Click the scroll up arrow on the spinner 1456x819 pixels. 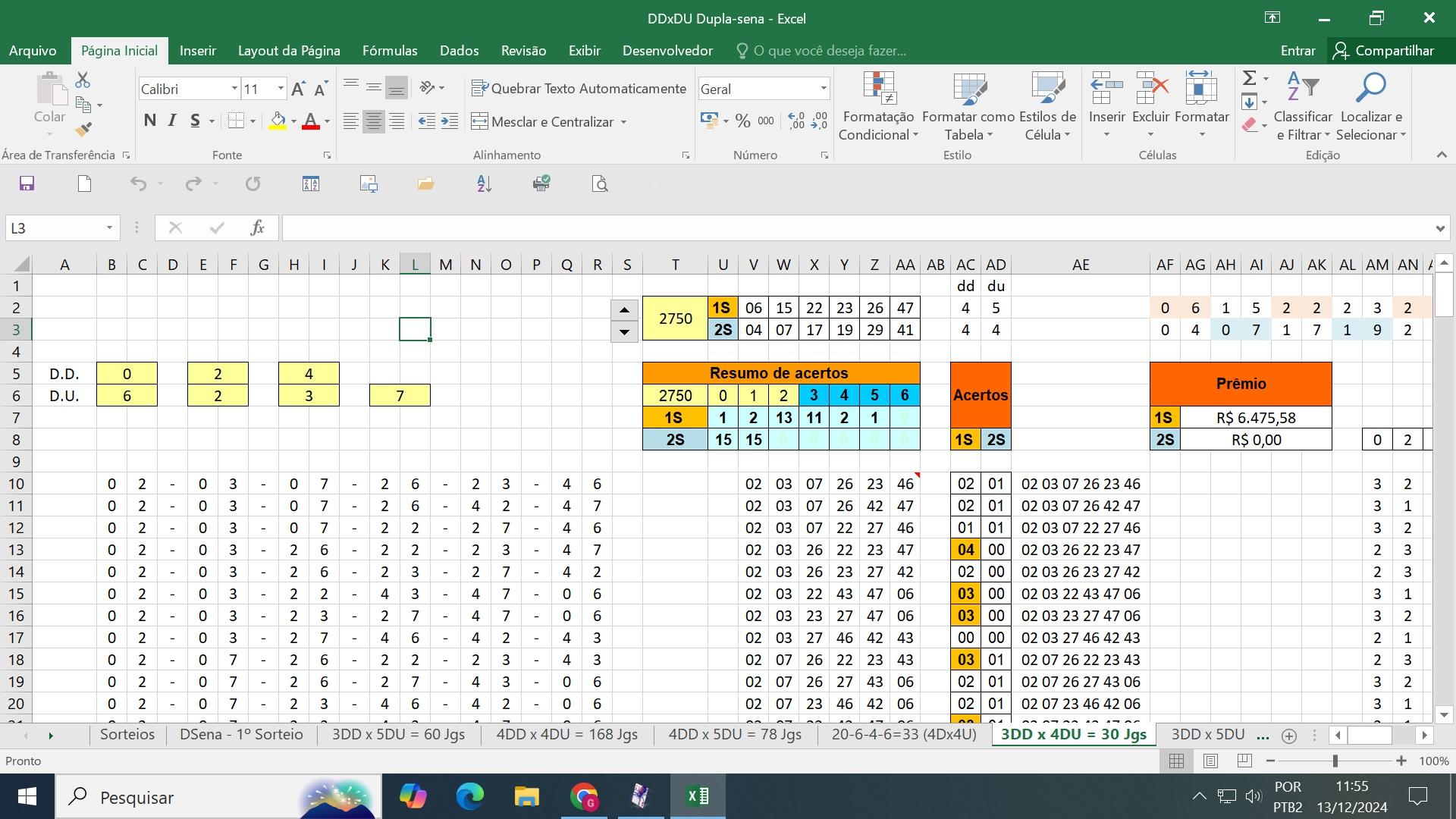(624, 307)
